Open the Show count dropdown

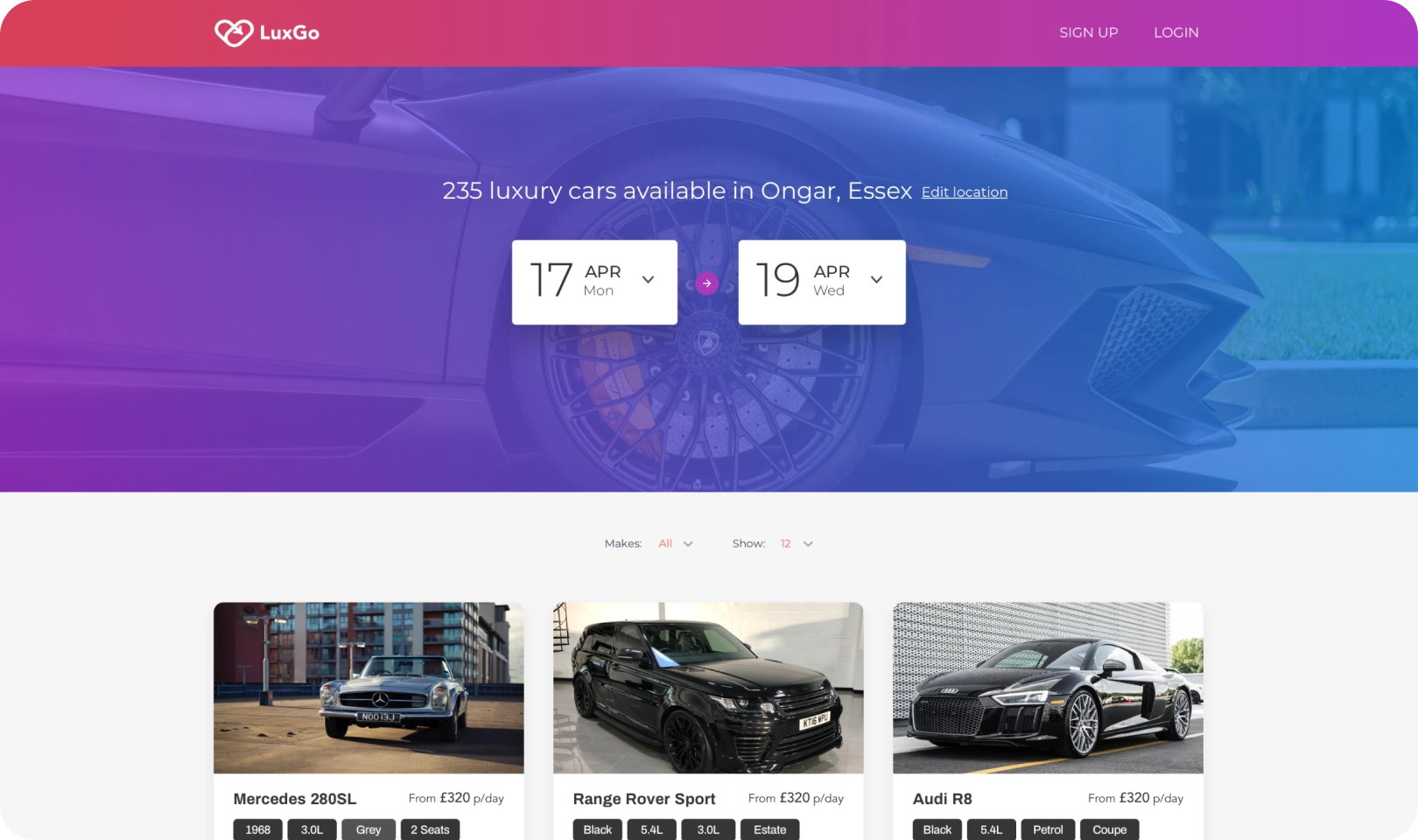[x=797, y=543]
